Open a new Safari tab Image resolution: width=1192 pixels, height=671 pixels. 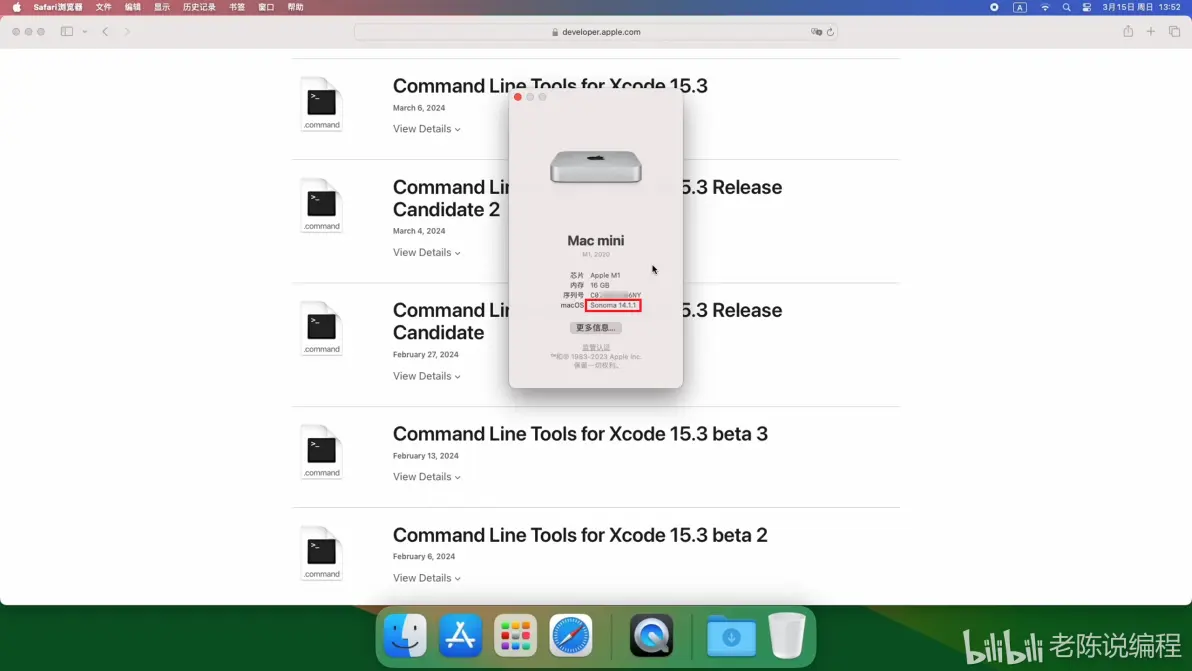(1151, 32)
